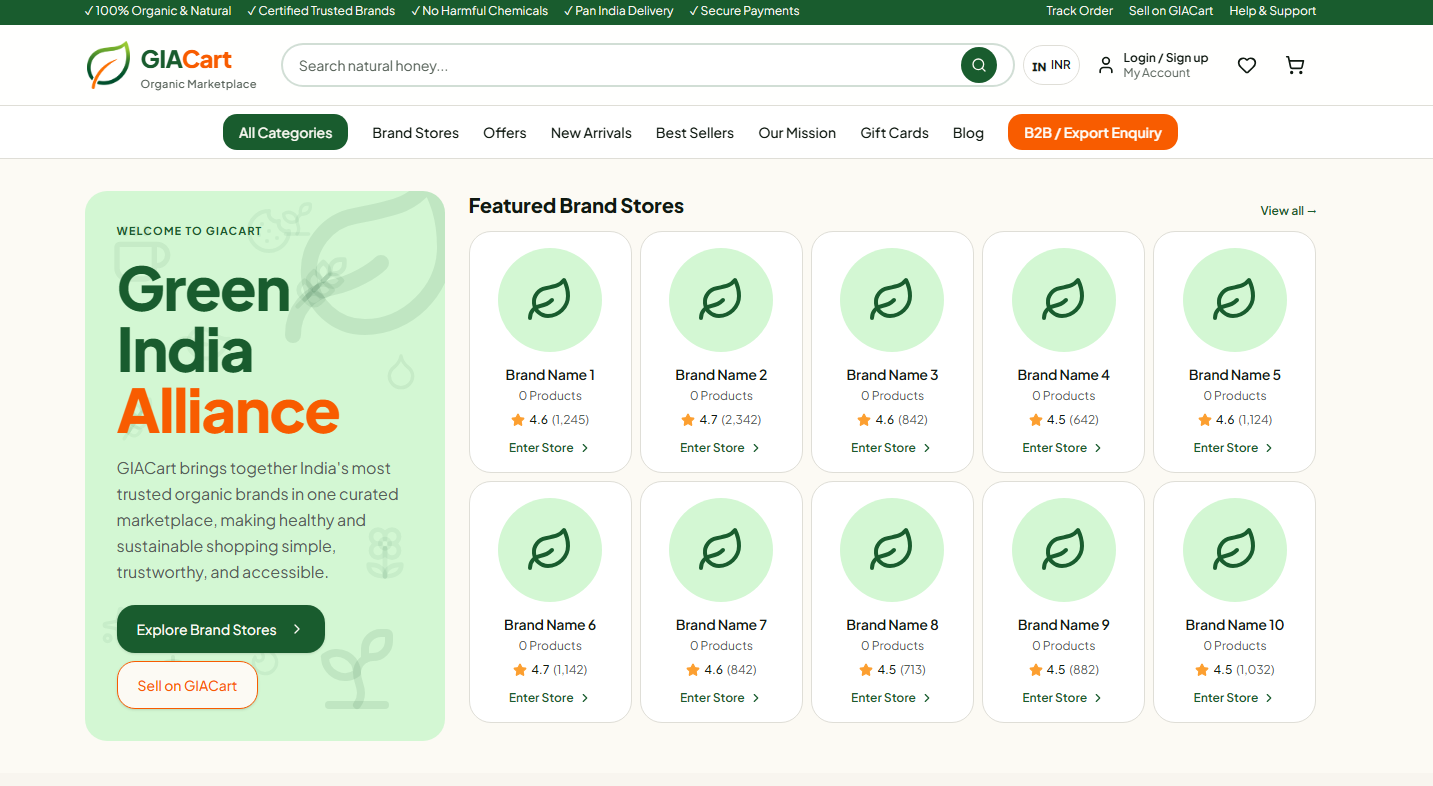1433x786 pixels.
Task: Click B2B / Export Enquiry button
Action: pyautogui.click(x=1093, y=133)
